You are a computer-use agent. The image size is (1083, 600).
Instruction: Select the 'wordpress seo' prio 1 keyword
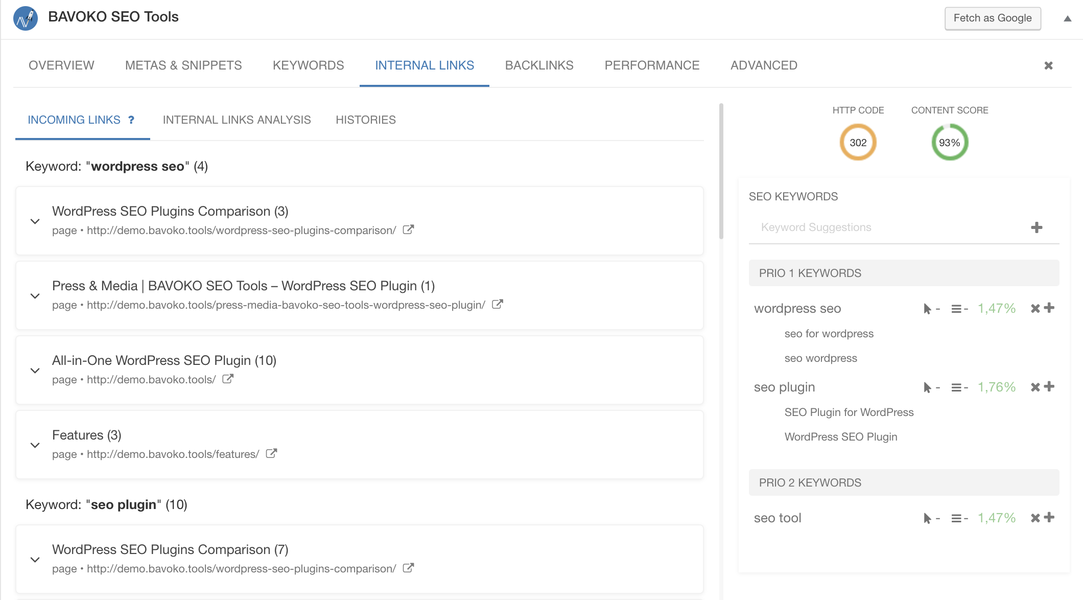point(797,309)
